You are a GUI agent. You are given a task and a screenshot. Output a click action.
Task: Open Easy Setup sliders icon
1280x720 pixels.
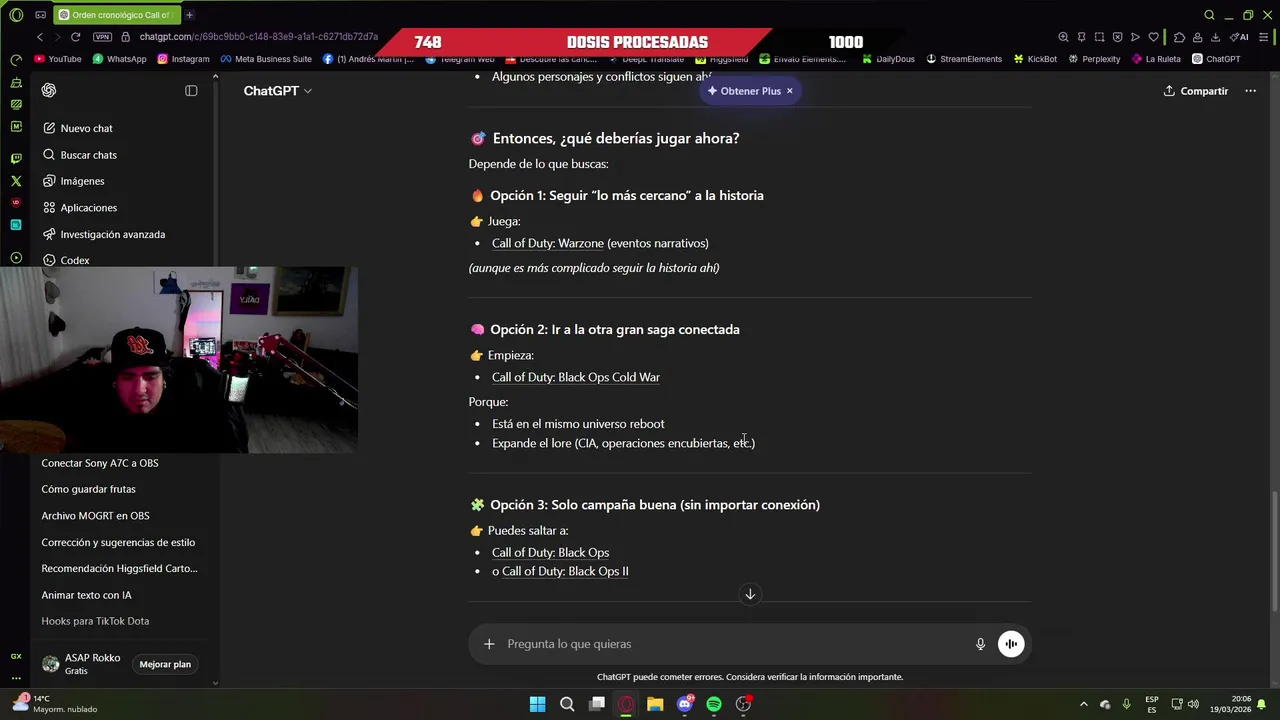1263,37
